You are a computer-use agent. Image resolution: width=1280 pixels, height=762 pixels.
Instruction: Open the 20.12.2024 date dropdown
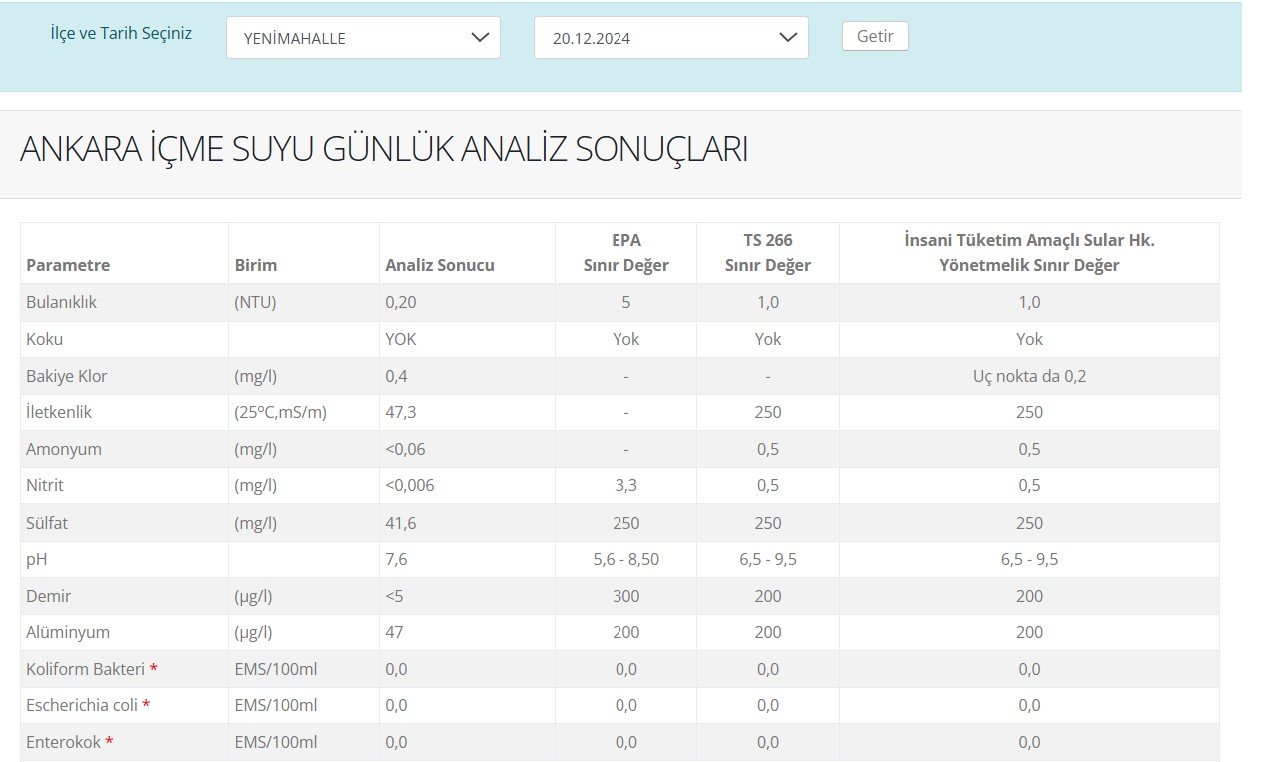(671, 38)
